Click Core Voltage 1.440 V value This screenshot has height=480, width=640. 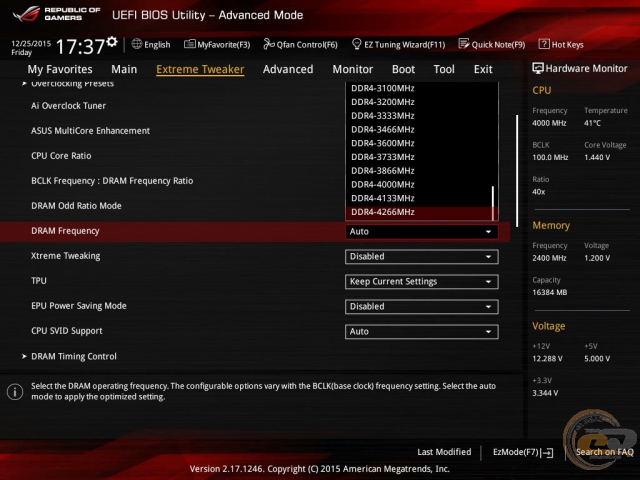597,157
